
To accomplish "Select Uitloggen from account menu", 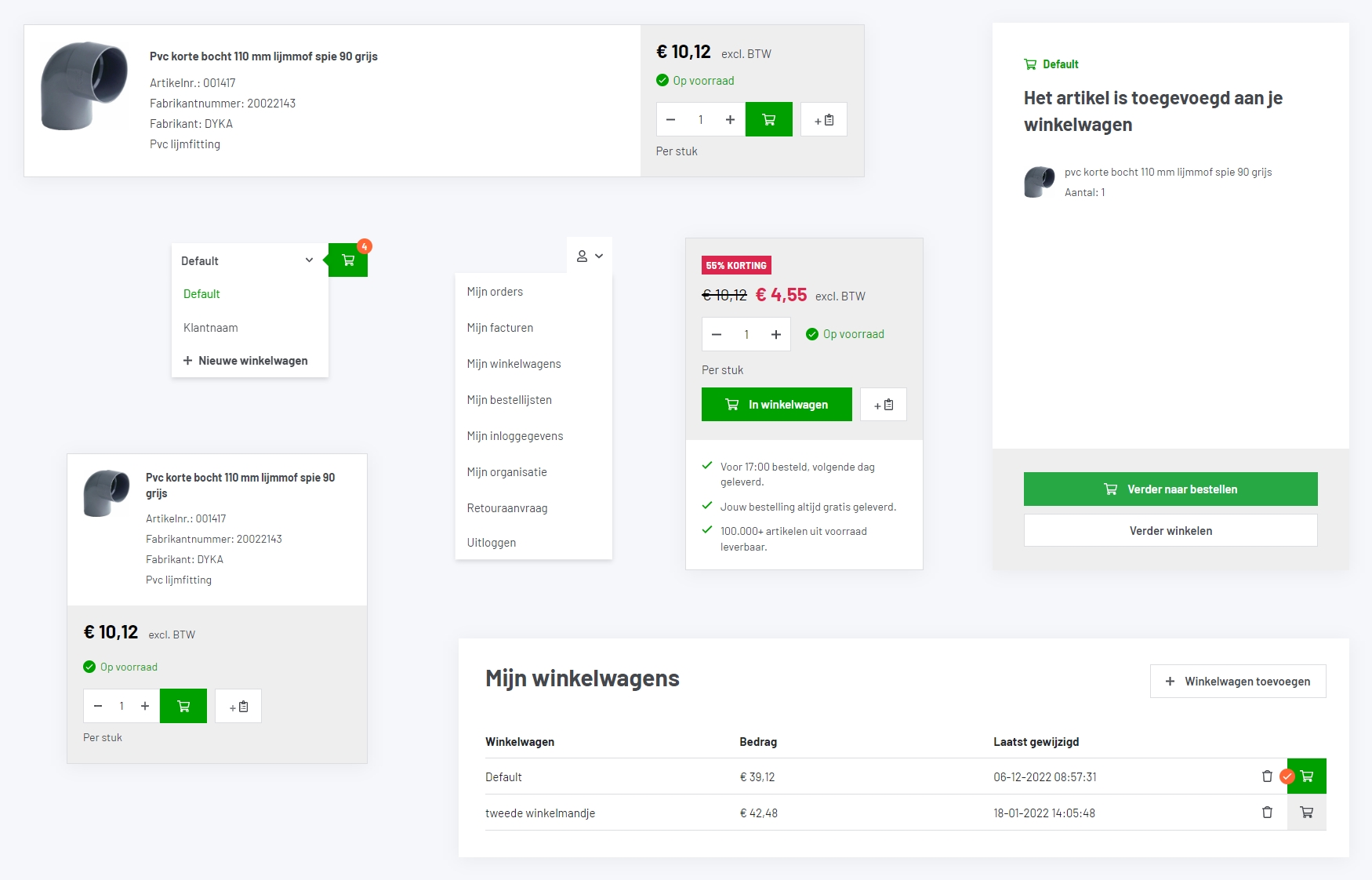I will 492,543.
